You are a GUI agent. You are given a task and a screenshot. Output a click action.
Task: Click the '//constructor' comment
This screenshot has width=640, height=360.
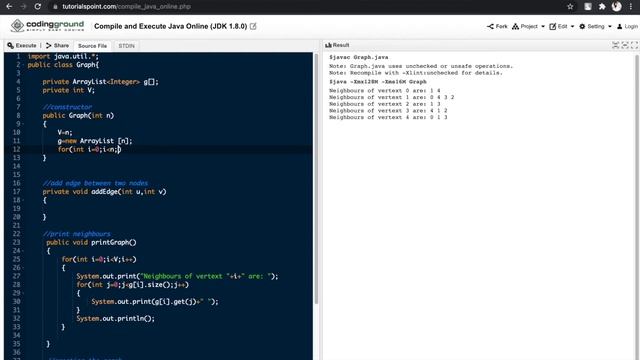[67, 107]
